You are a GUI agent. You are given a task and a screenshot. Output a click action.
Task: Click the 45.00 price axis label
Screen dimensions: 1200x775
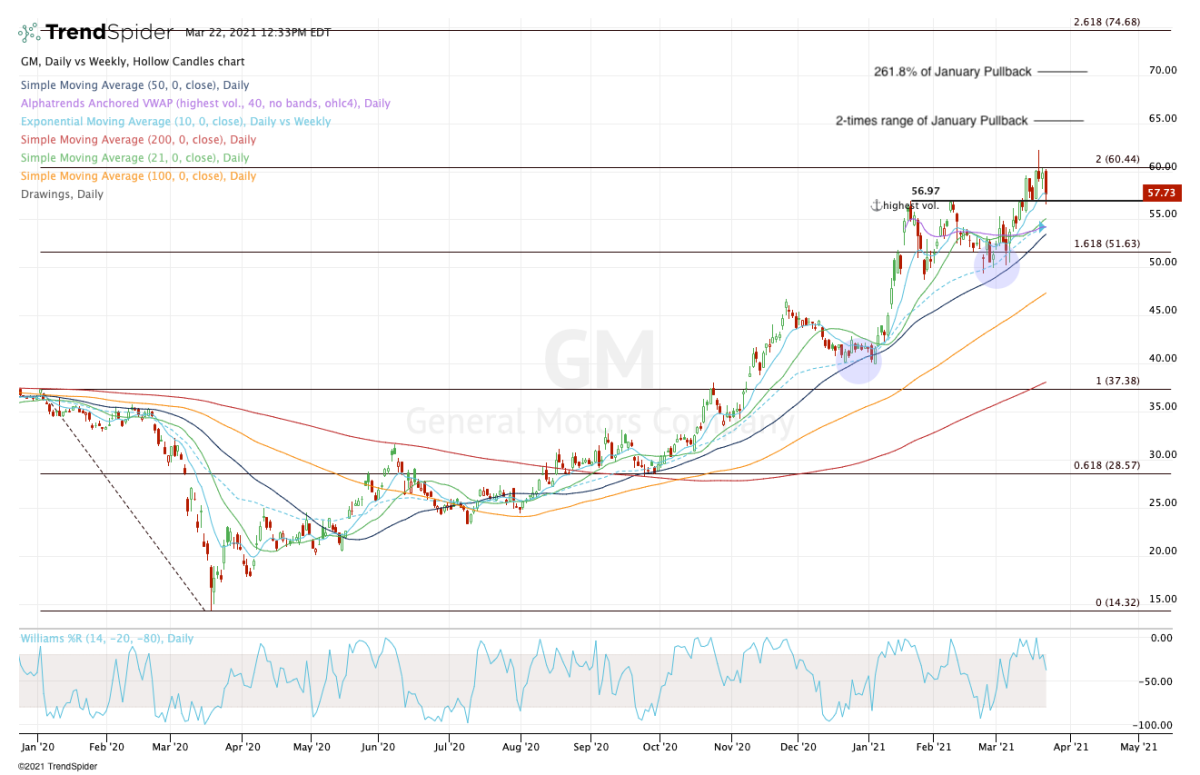pos(1162,310)
